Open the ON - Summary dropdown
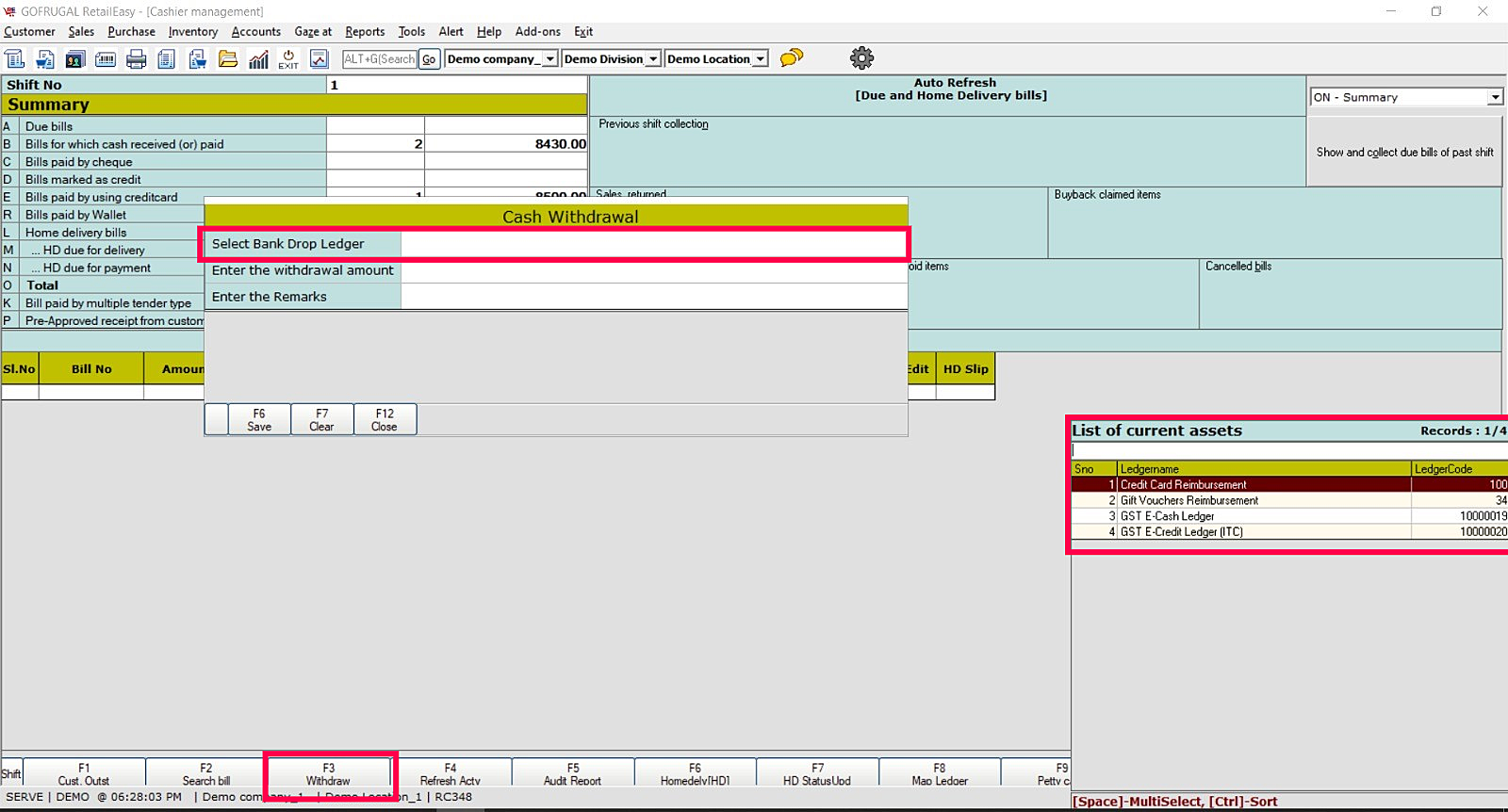1508x812 pixels. pyautogui.click(x=1495, y=98)
